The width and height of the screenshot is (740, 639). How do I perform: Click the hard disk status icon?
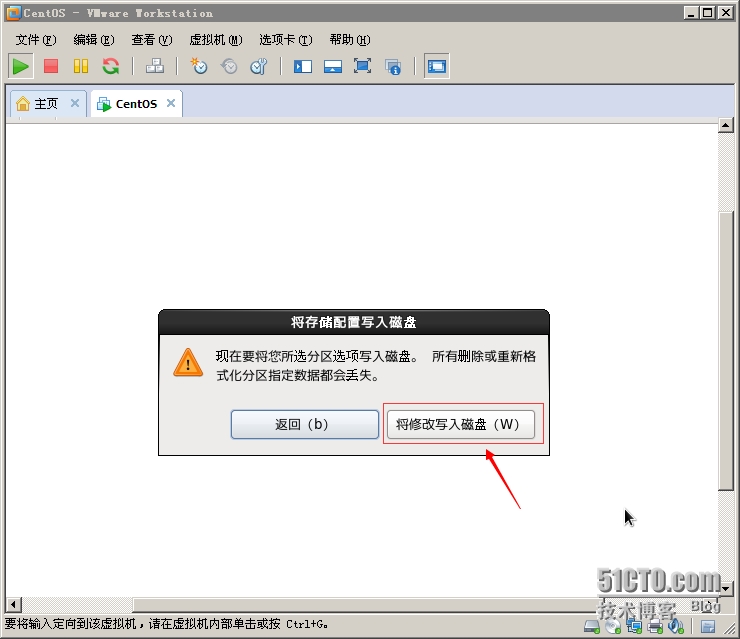pos(592,627)
